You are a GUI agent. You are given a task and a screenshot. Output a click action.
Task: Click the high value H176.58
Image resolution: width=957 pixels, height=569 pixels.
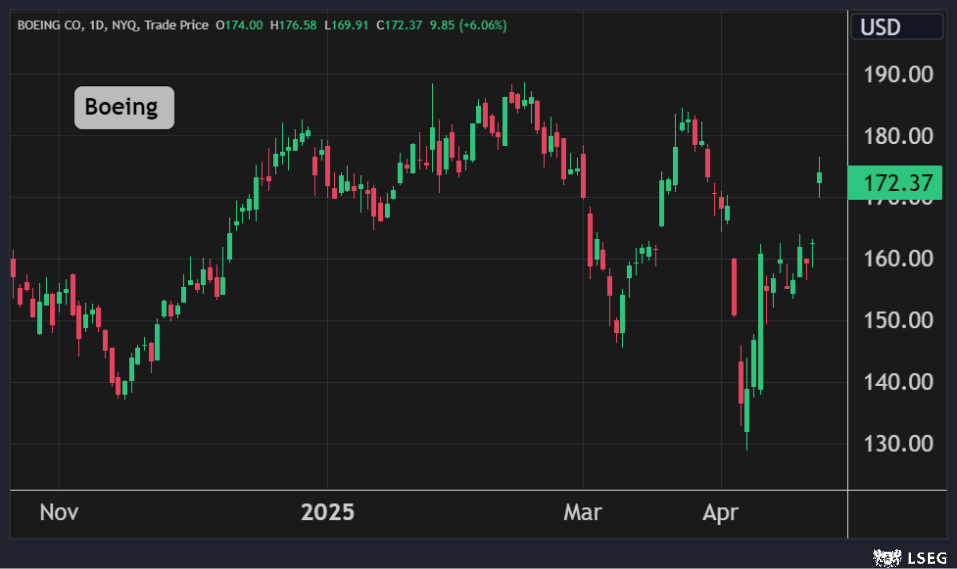[x=295, y=25]
